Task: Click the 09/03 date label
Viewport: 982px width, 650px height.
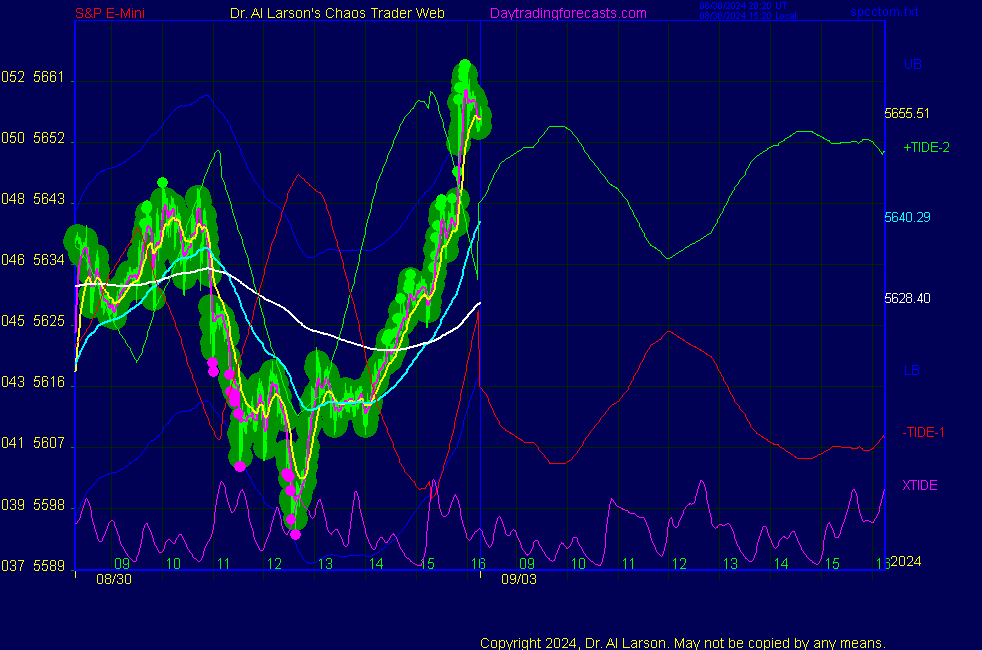Action: pyautogui.click(x=519, y=579)
